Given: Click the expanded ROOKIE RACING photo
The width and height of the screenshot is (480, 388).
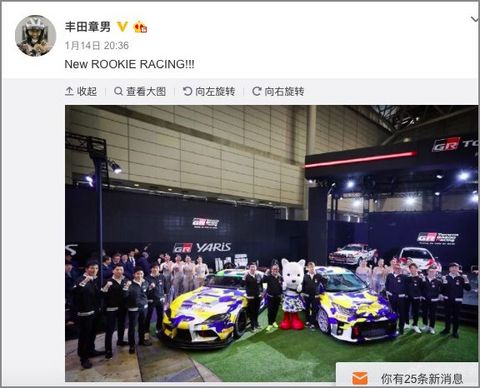Looking at the screenshot, I should coord(272,243).
